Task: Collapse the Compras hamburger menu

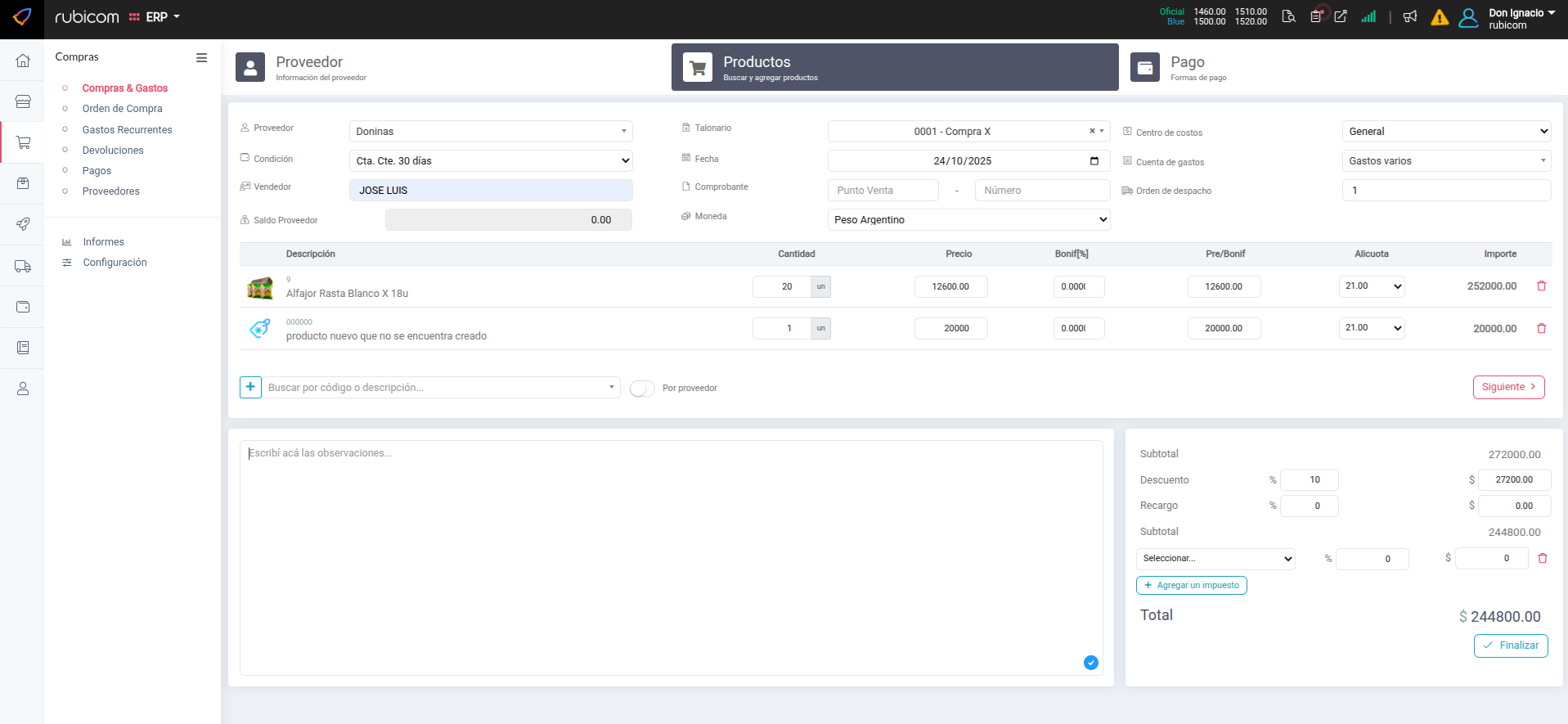Action: (x=201, y=58)
